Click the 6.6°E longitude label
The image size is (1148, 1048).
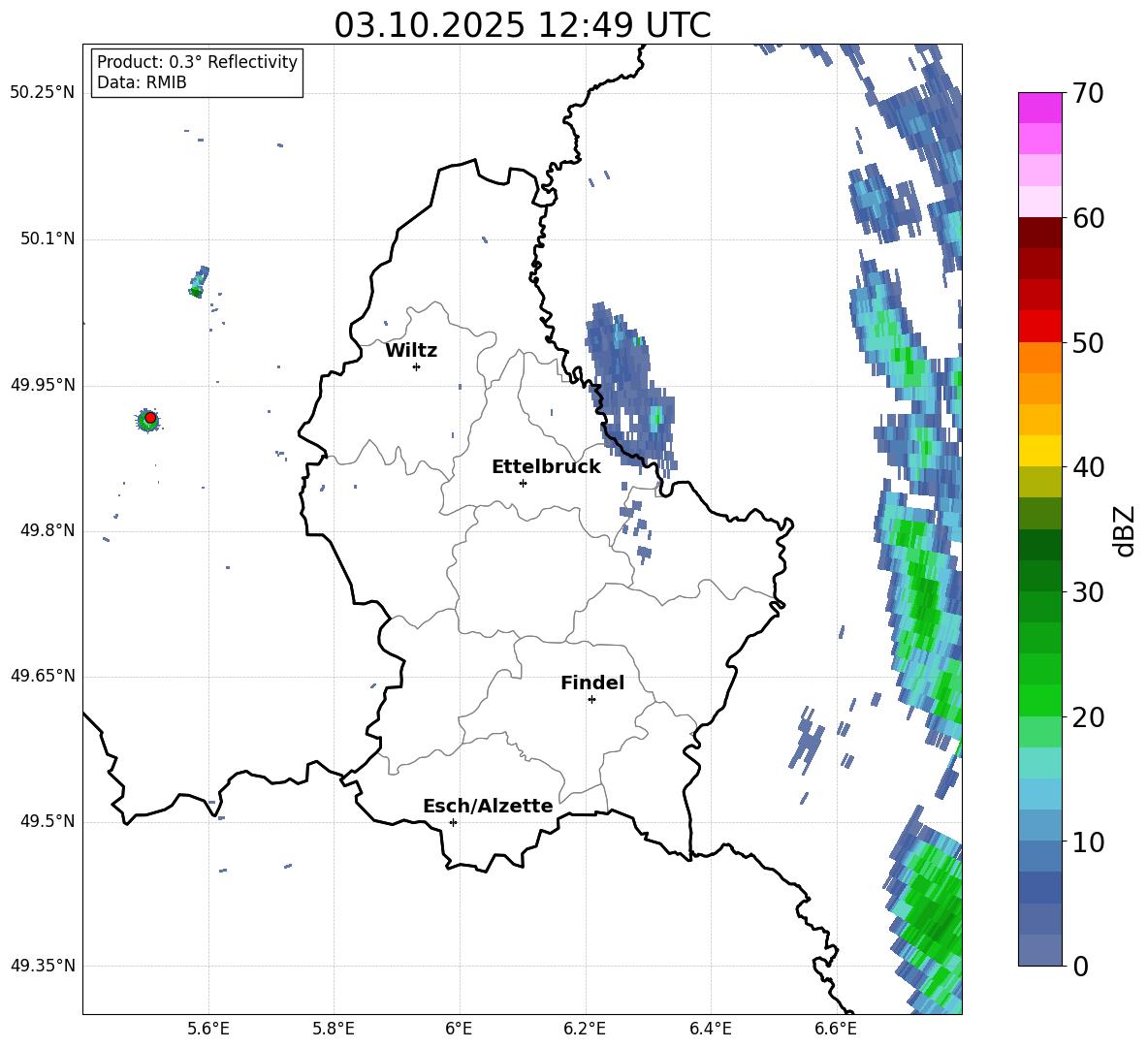click(x=836, y=1029)
